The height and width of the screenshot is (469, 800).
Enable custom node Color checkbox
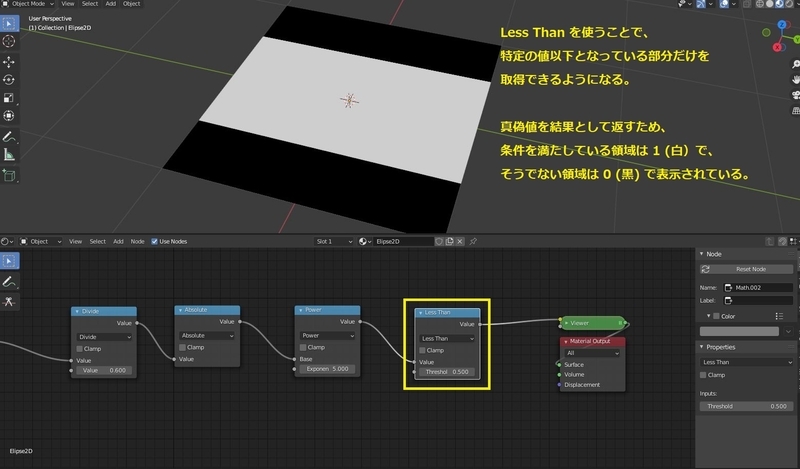click(x=716, y=316)
